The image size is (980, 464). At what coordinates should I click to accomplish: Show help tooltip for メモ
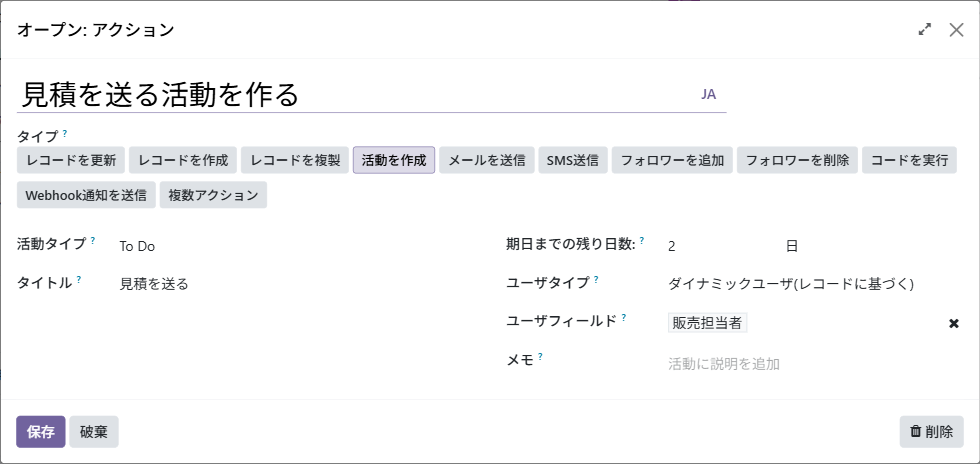(540, 356)
